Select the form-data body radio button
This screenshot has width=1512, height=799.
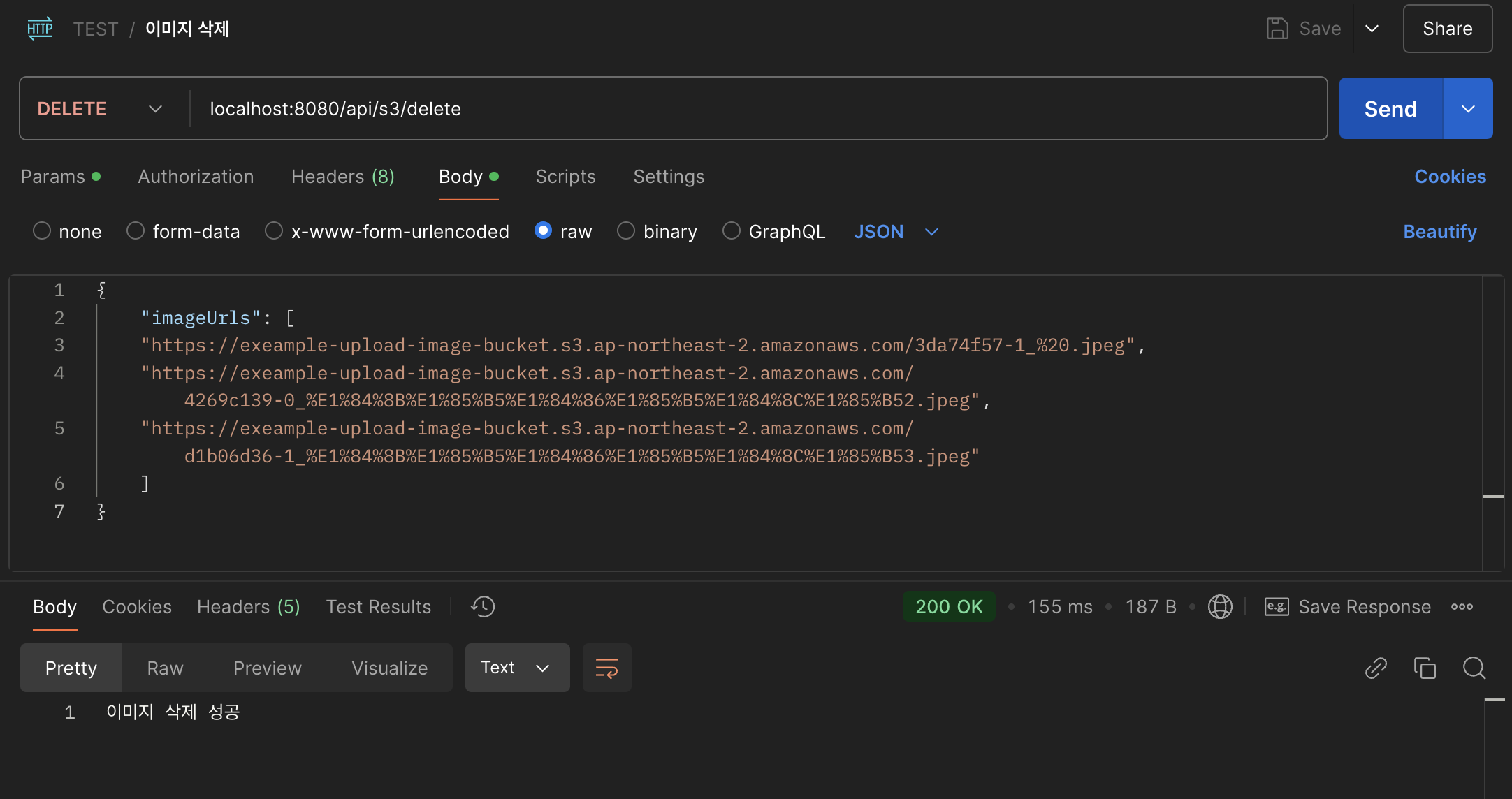pos(136,230)
